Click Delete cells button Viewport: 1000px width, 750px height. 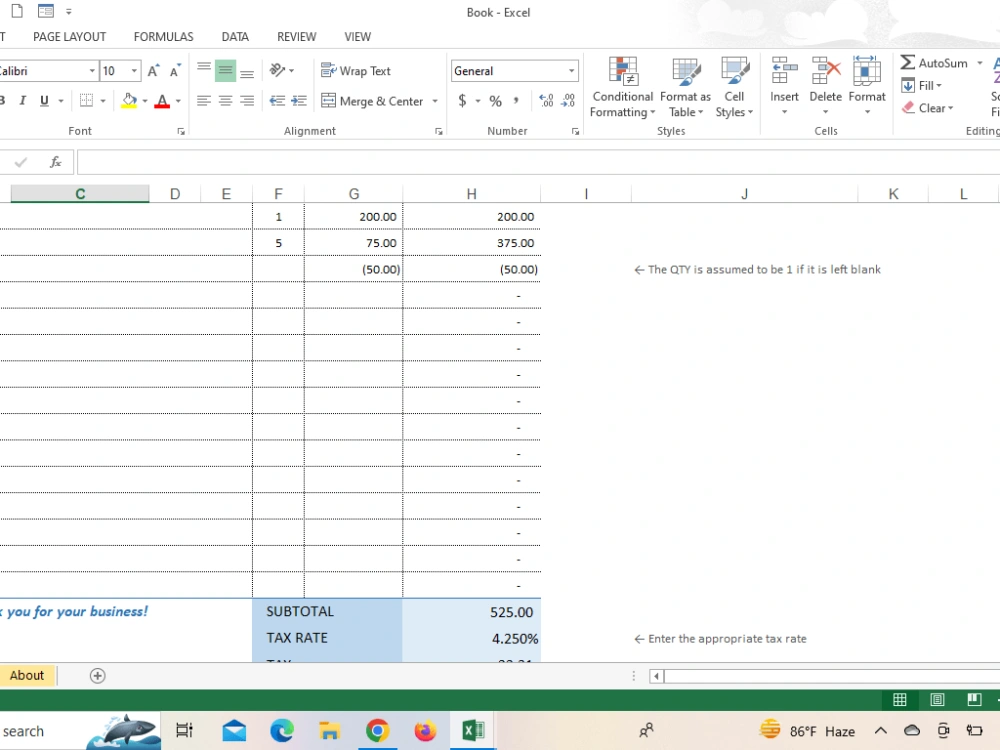825,86
